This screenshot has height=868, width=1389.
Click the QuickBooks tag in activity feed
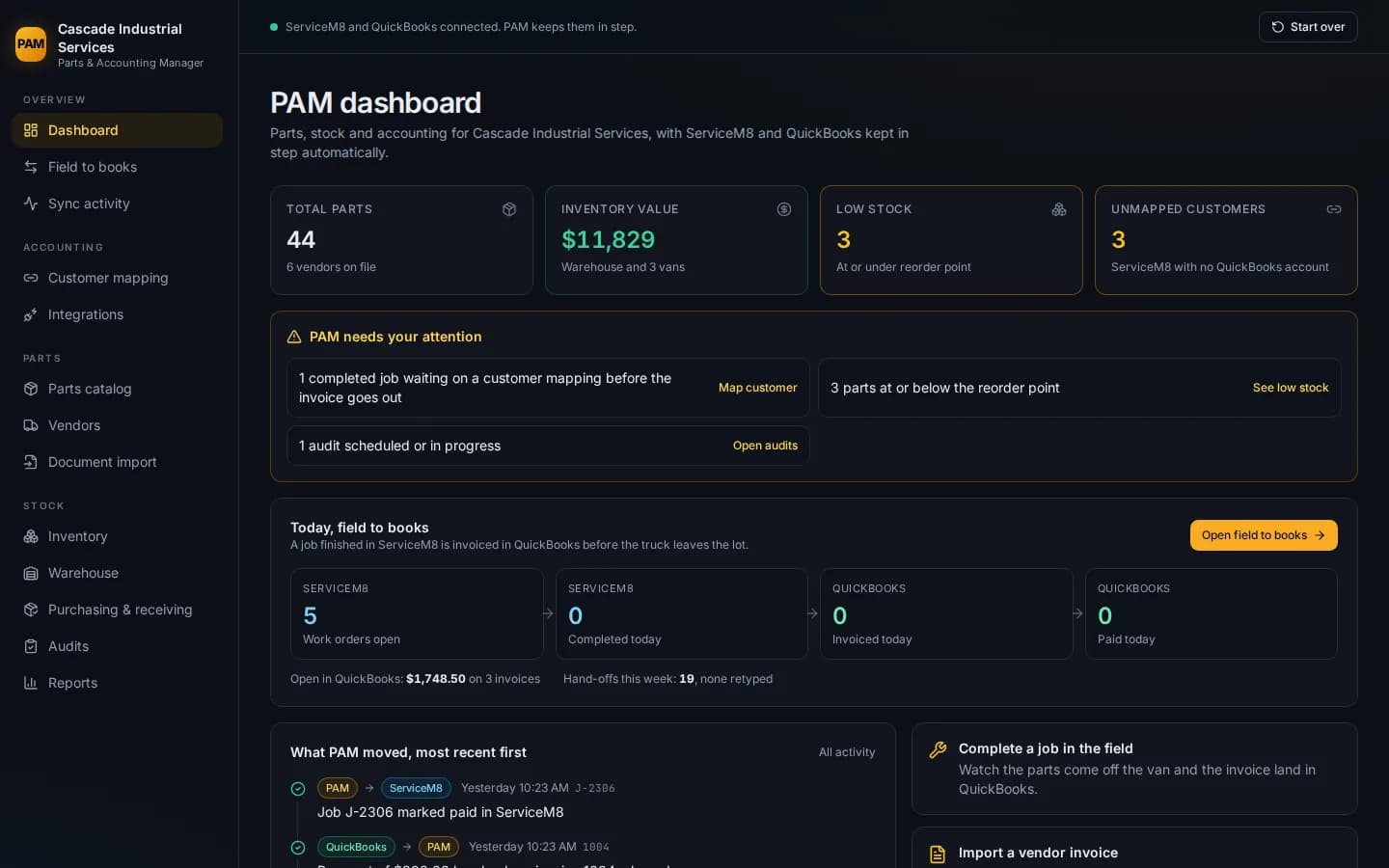tap(356, 847)
